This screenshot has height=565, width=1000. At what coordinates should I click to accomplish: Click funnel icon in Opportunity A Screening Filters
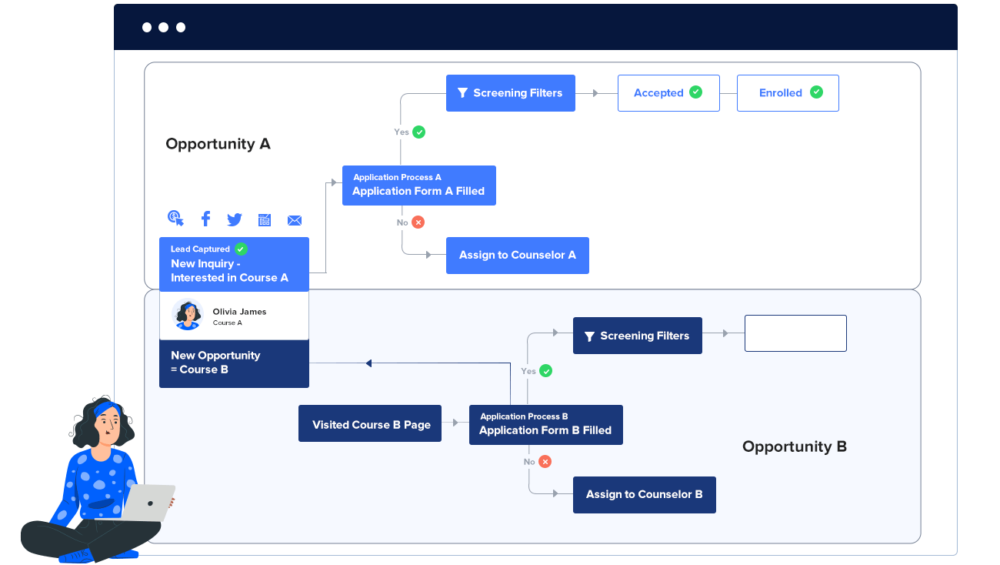462,93
